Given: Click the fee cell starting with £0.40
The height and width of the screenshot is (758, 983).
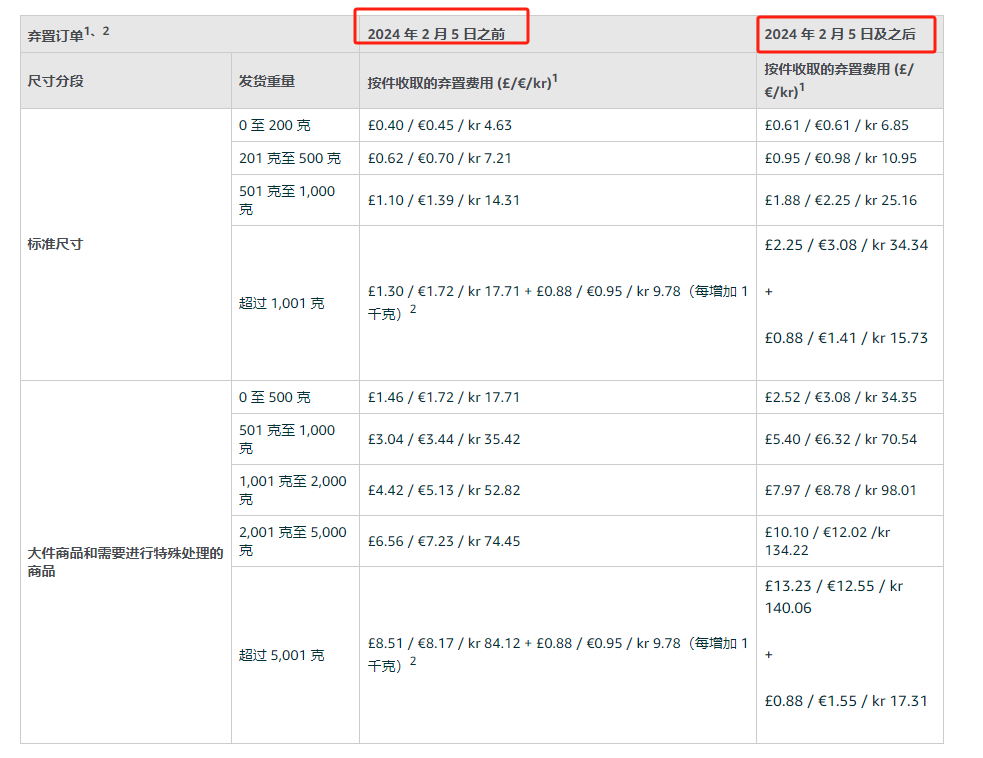Looking at the screenshot, I should (440, 125).
